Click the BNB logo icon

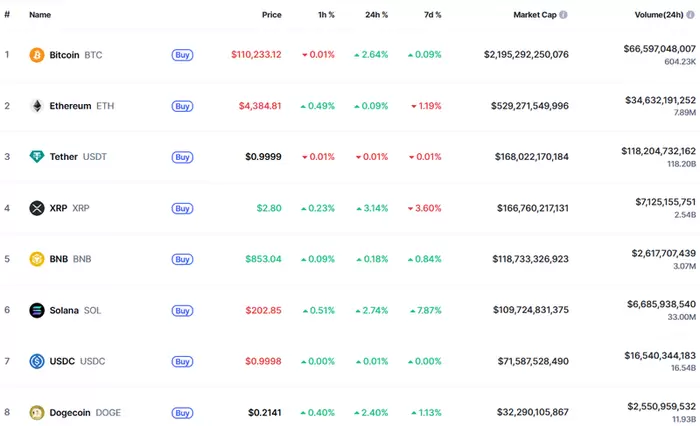coord(37,259)
